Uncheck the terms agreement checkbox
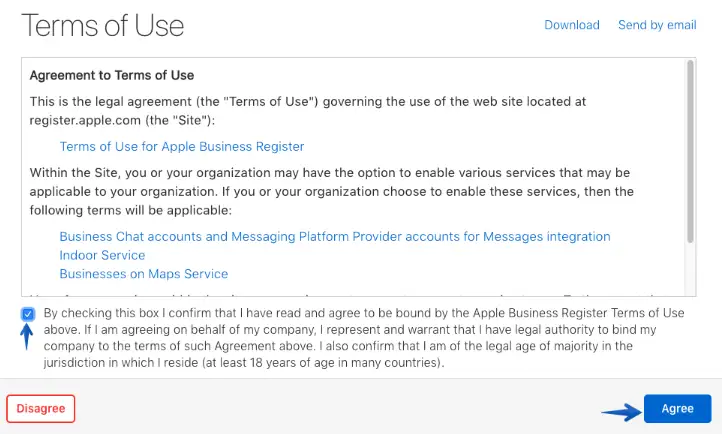The height and width of the screenshot is (434, 722). tap(28, 314)
